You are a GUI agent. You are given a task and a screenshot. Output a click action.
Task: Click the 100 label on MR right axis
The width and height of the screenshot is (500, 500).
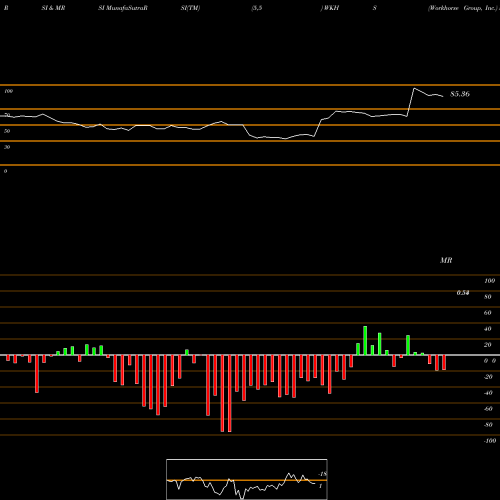(x=489, y=281)
